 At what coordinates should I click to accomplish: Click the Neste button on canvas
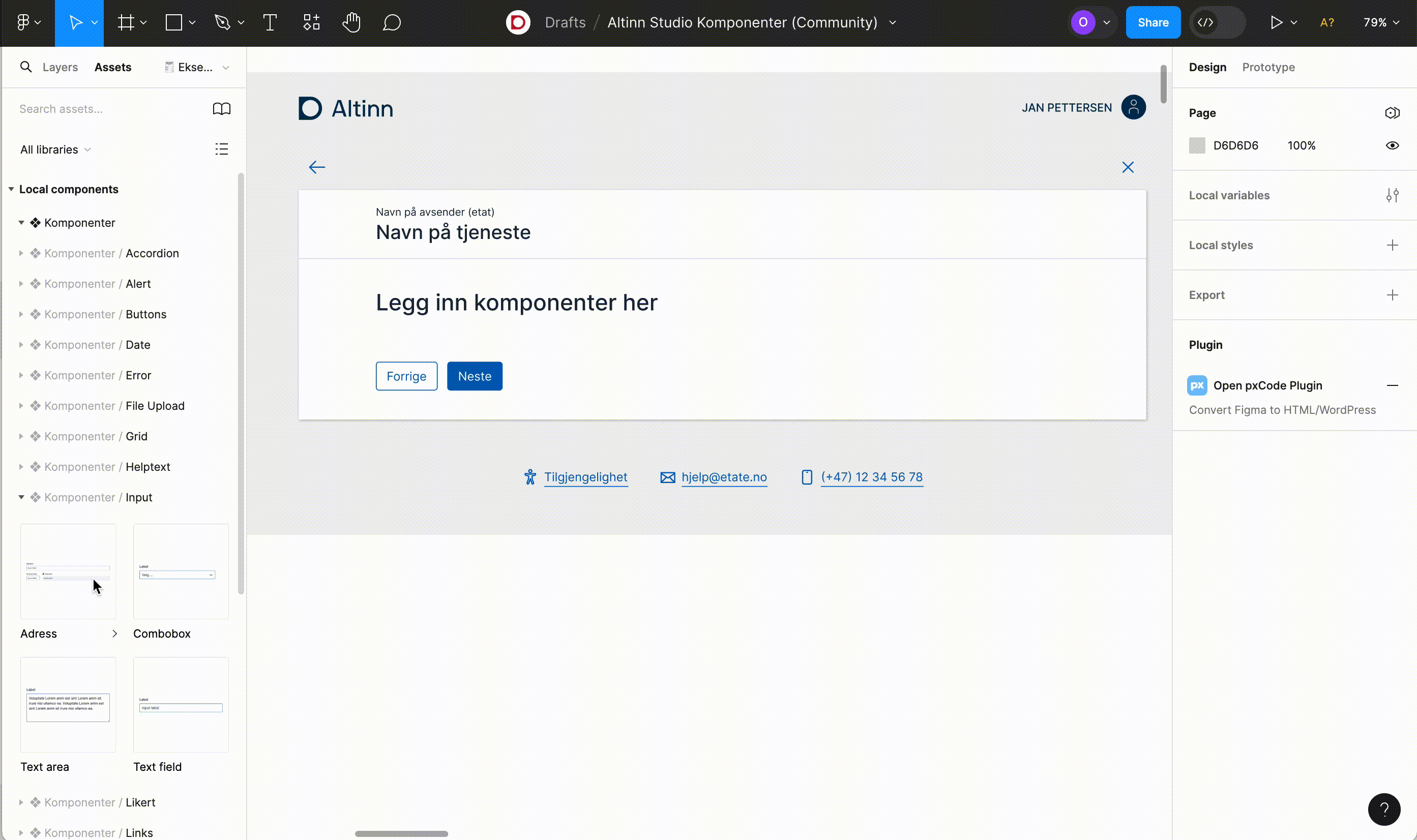click(475, 376)
